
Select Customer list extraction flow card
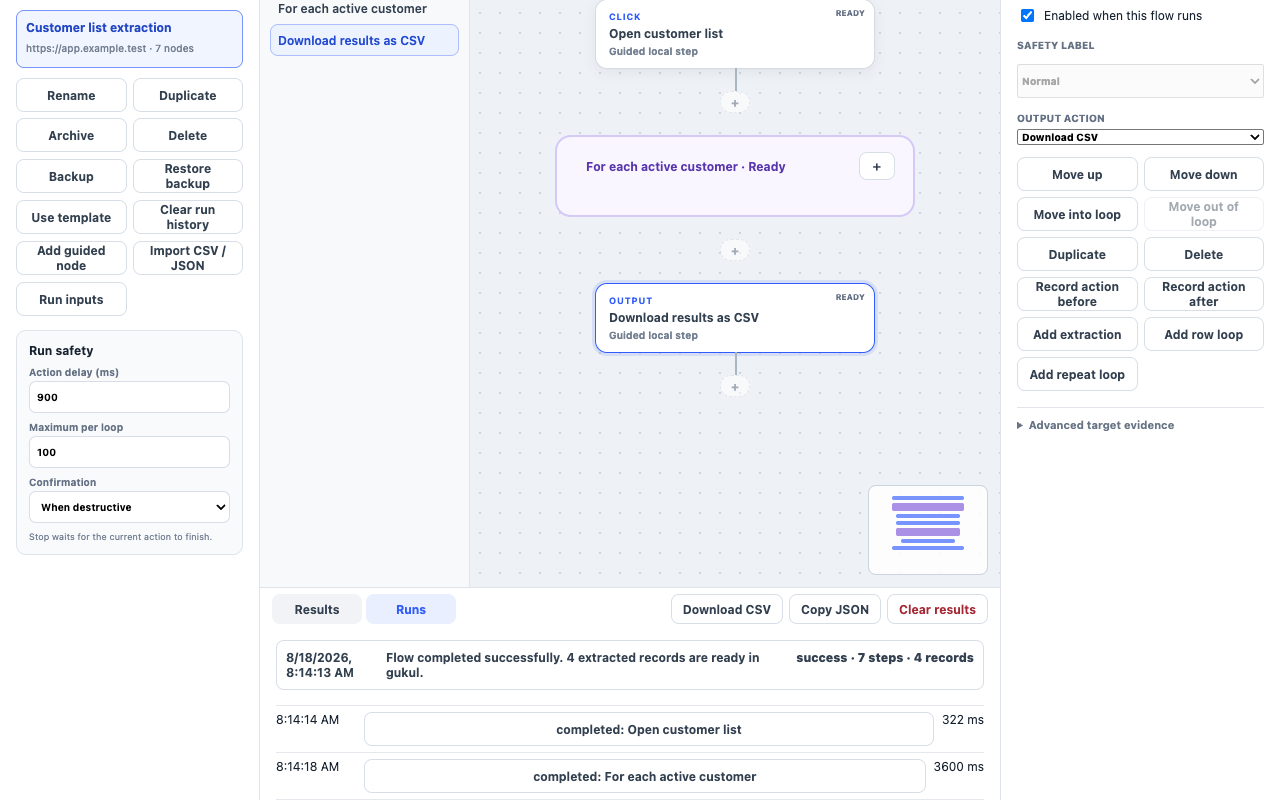point(129,39)
